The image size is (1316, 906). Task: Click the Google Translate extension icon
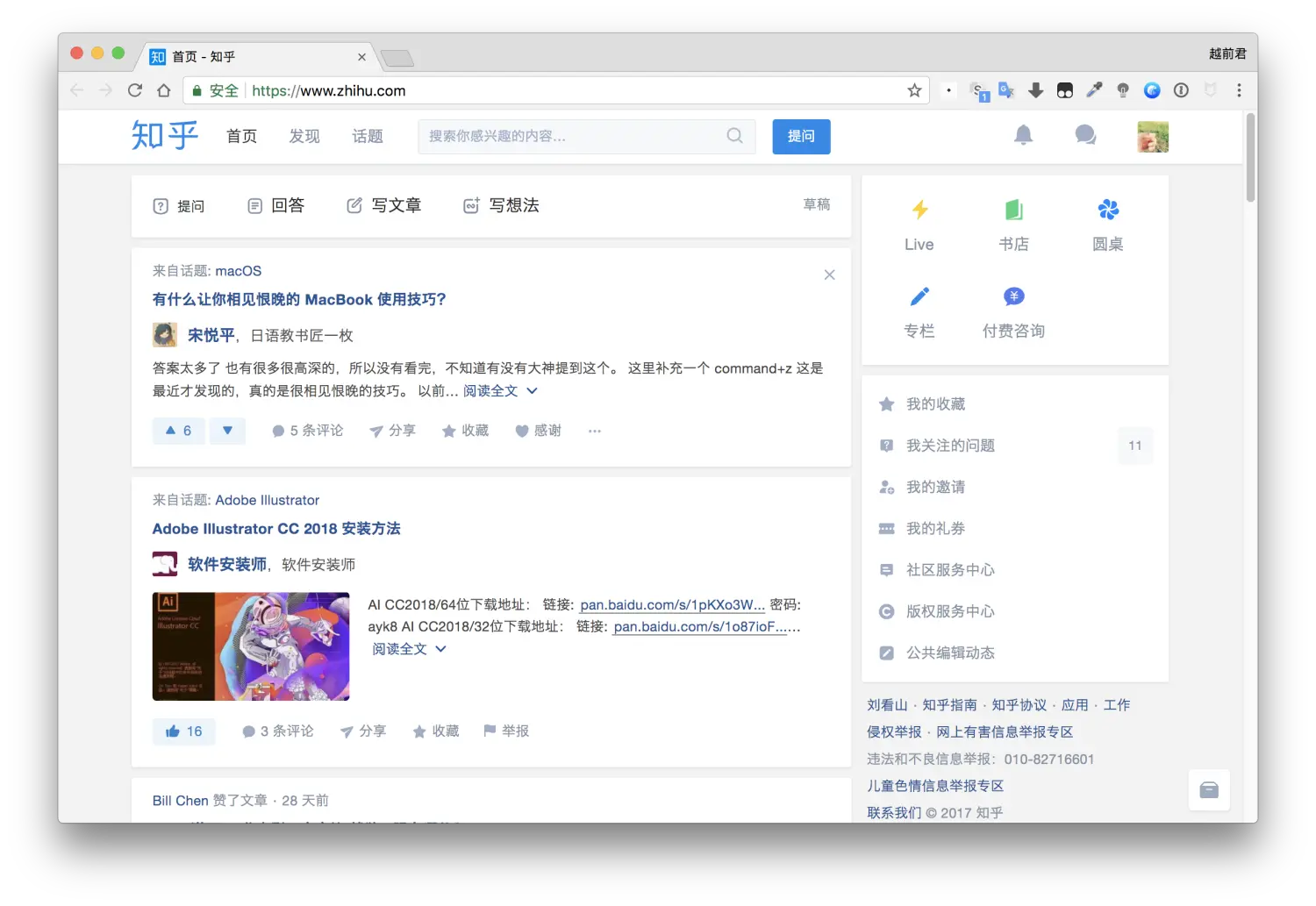(1006, 90)
